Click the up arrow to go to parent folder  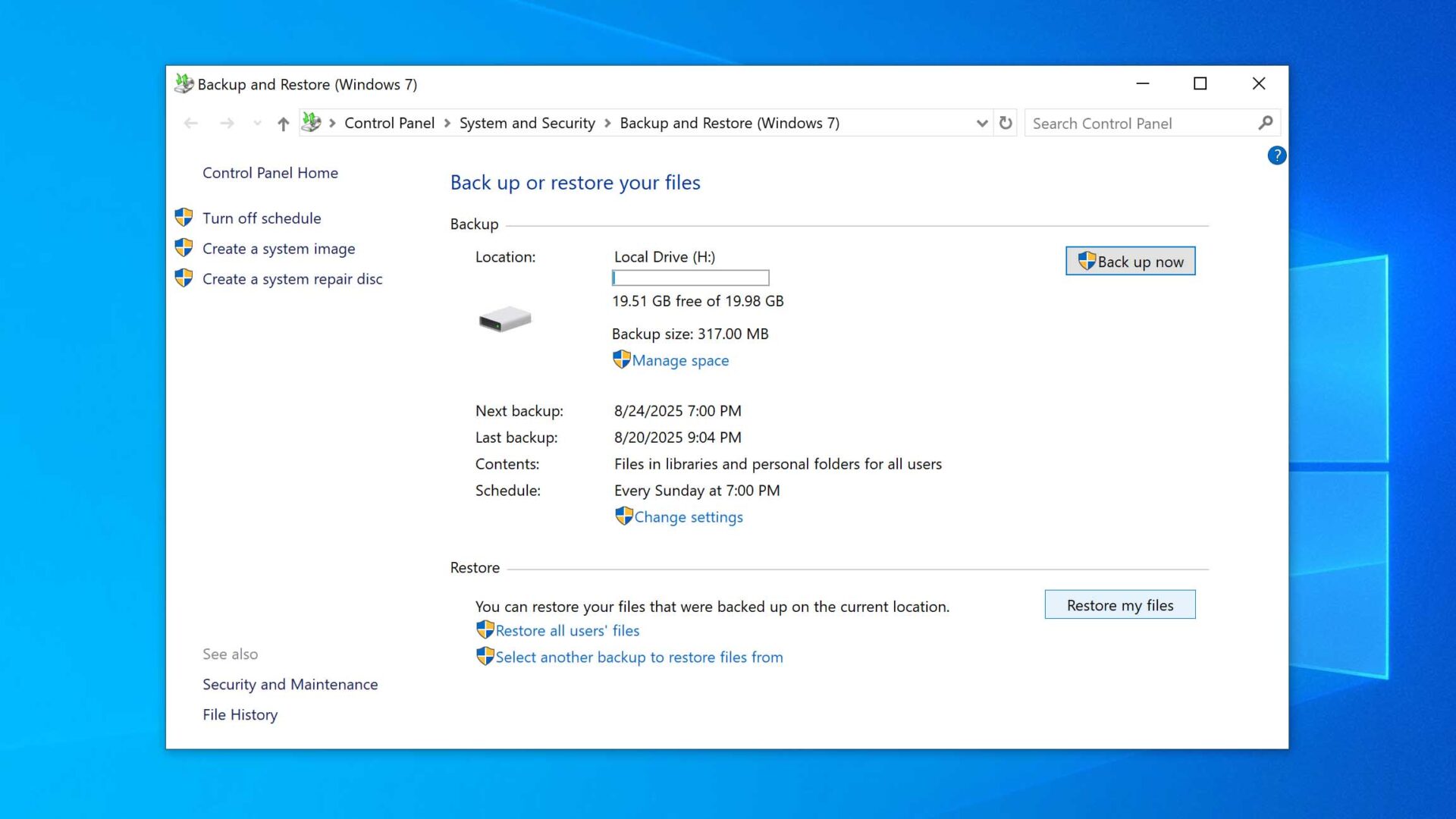pos(282,123)
